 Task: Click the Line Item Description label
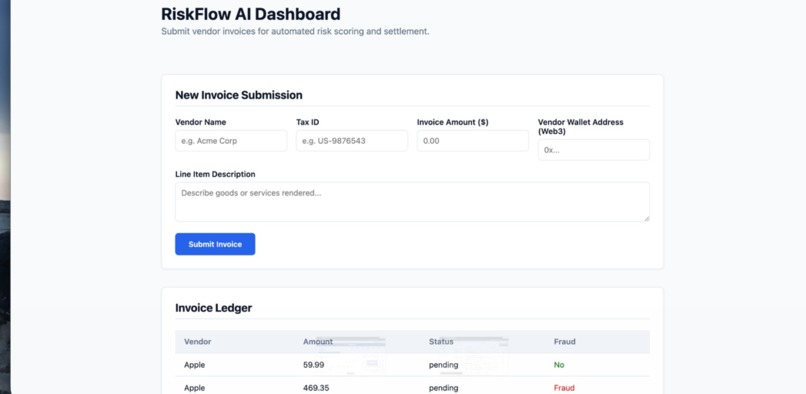click(215, 174)
